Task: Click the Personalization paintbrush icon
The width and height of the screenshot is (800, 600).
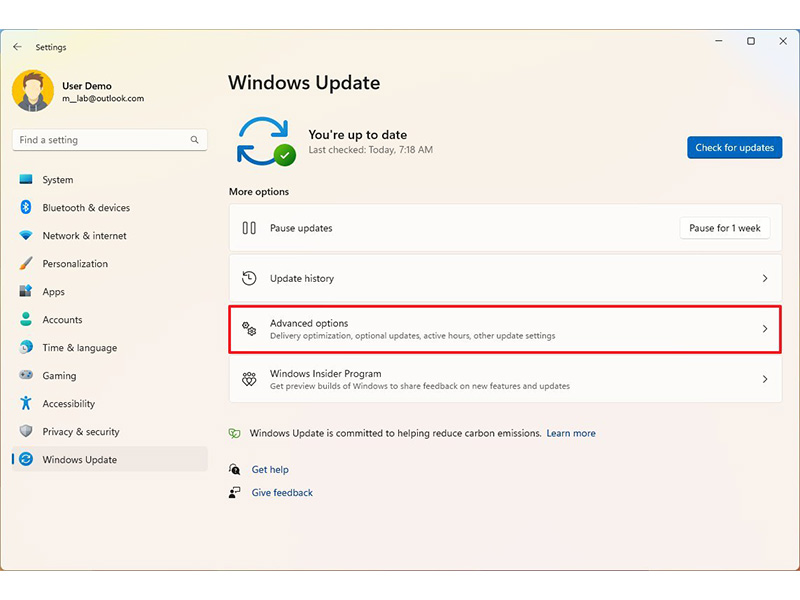Action: tap(26, 263)
